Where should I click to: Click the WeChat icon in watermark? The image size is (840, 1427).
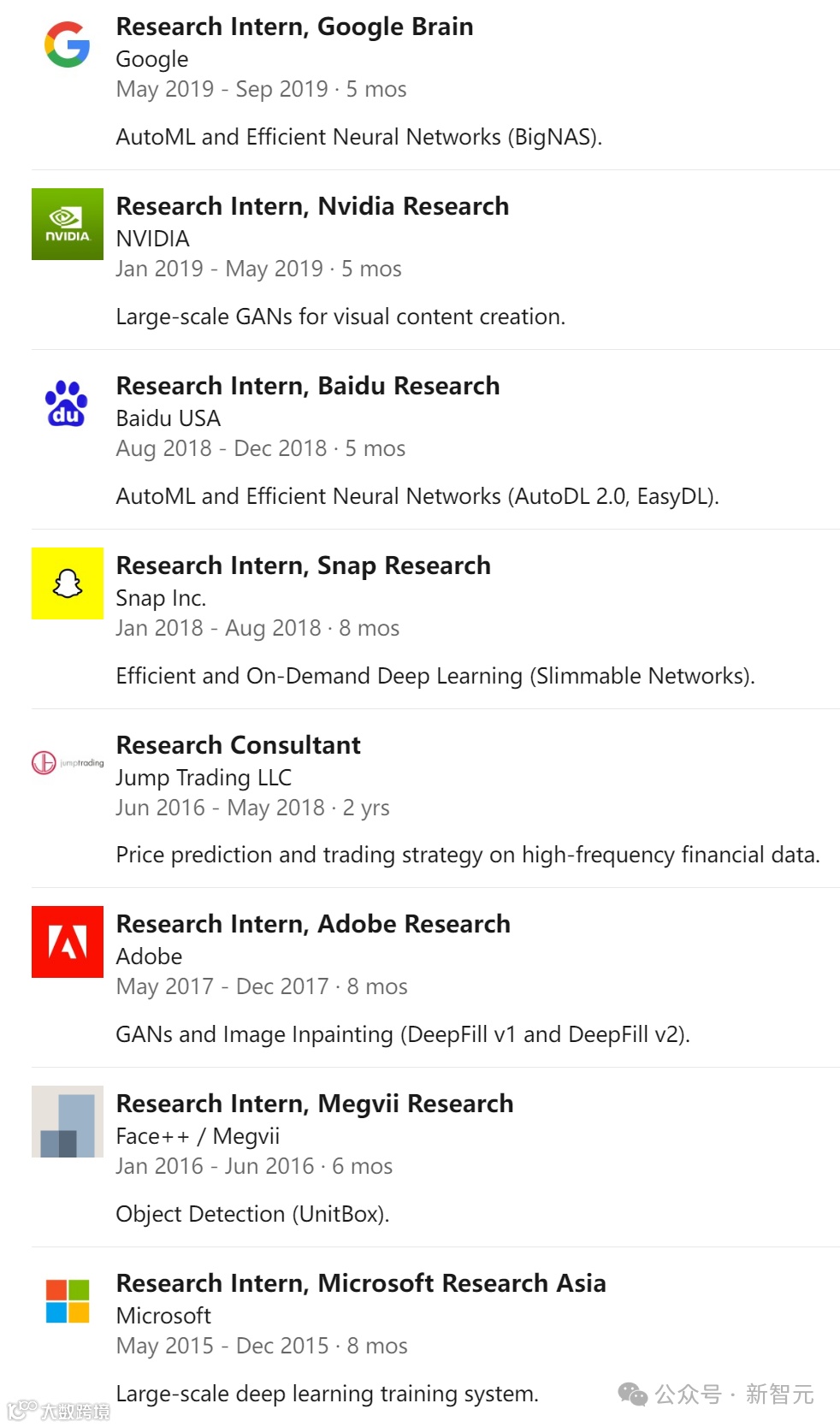(x=633, y=1394)
